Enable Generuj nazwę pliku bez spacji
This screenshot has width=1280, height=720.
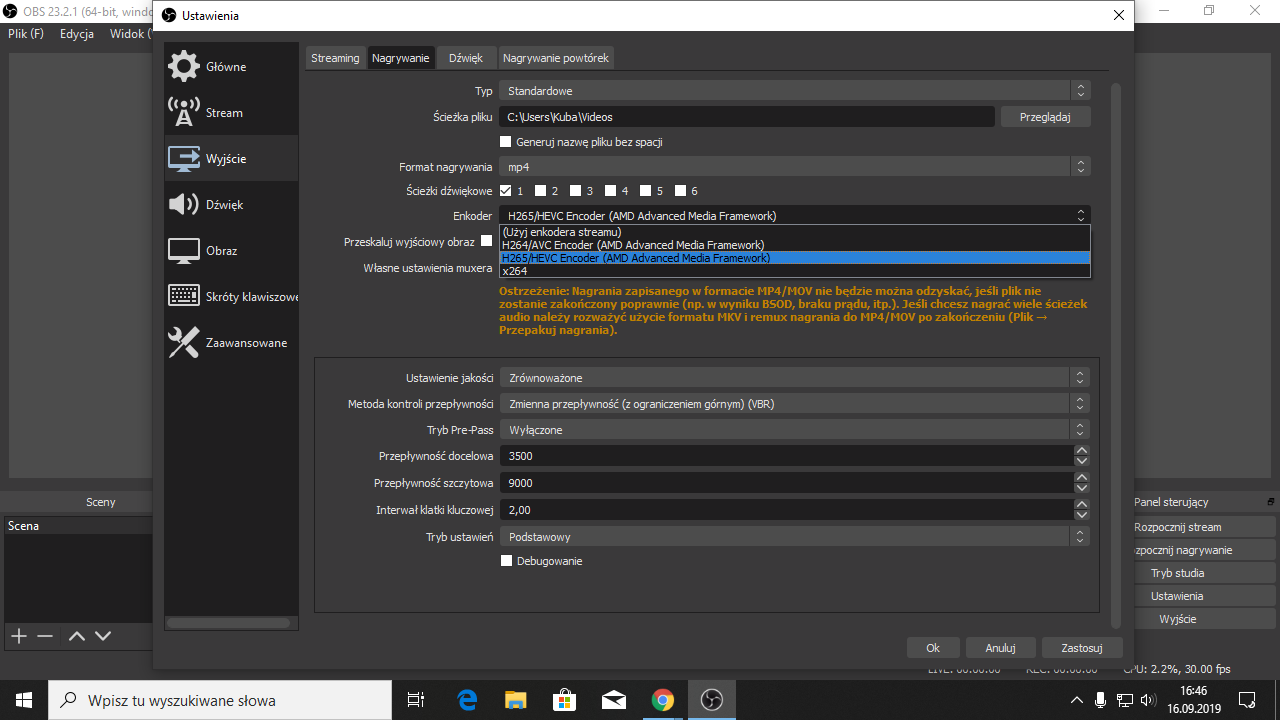coord(506,142)
